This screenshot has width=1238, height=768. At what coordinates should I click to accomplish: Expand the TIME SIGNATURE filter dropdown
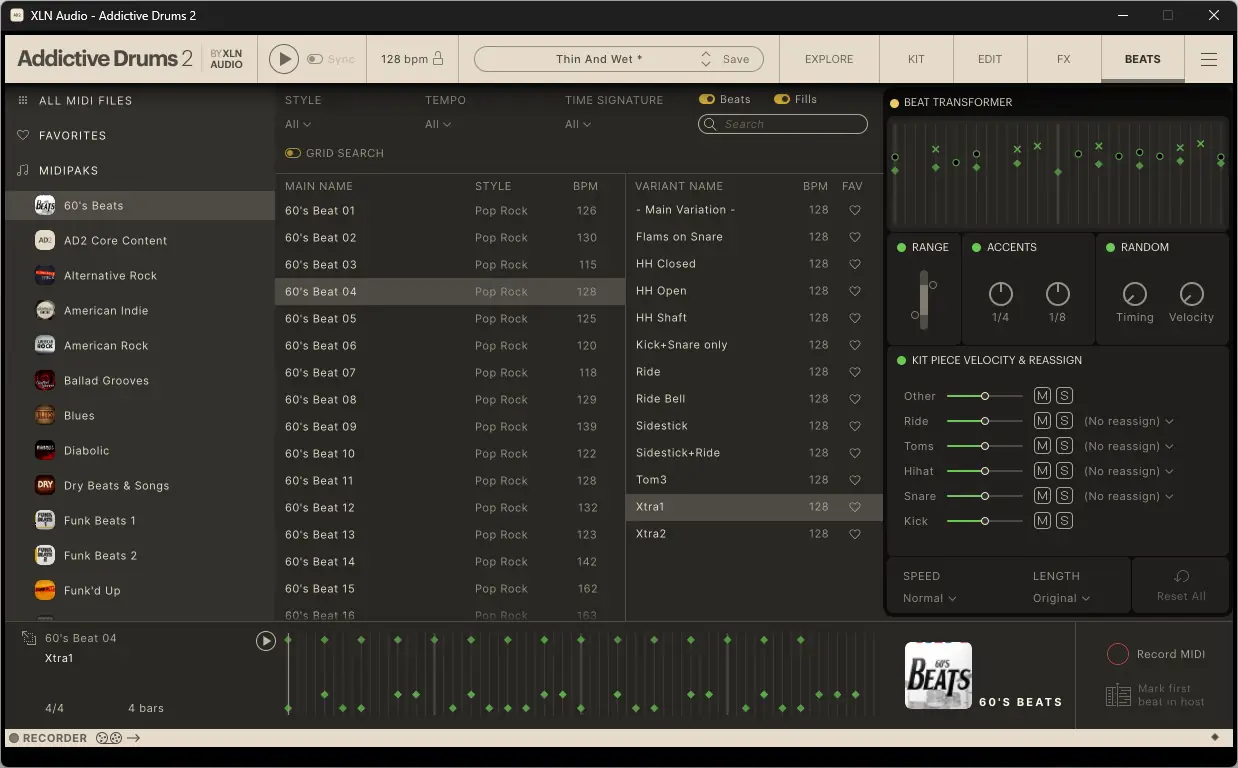coord(578,124)
